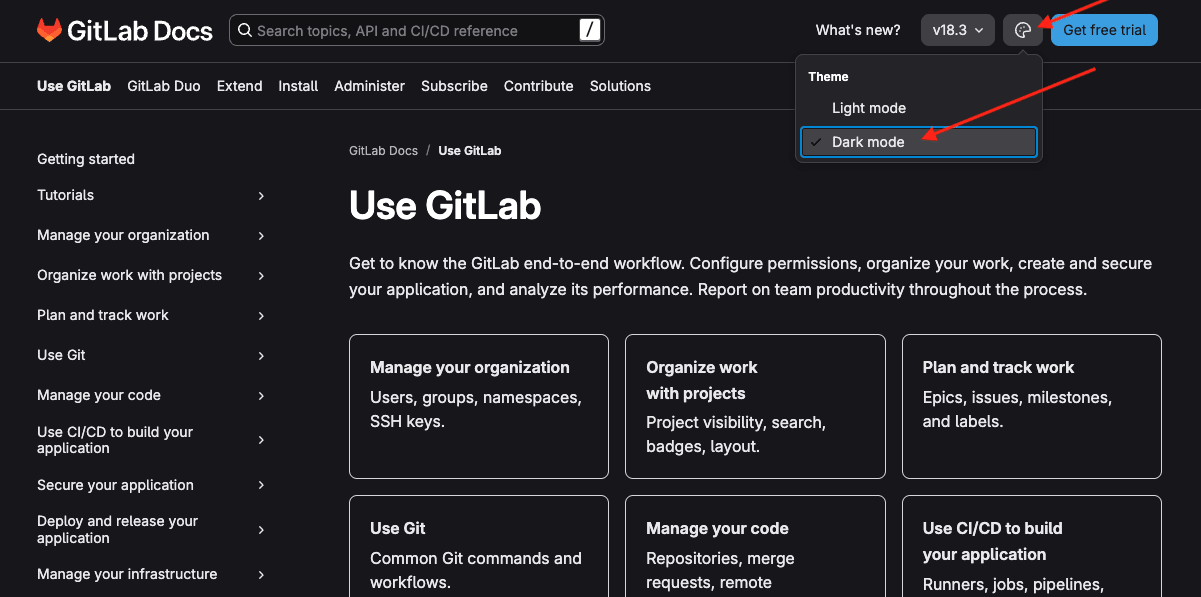Open Tutorials link in sidebar

65,195
